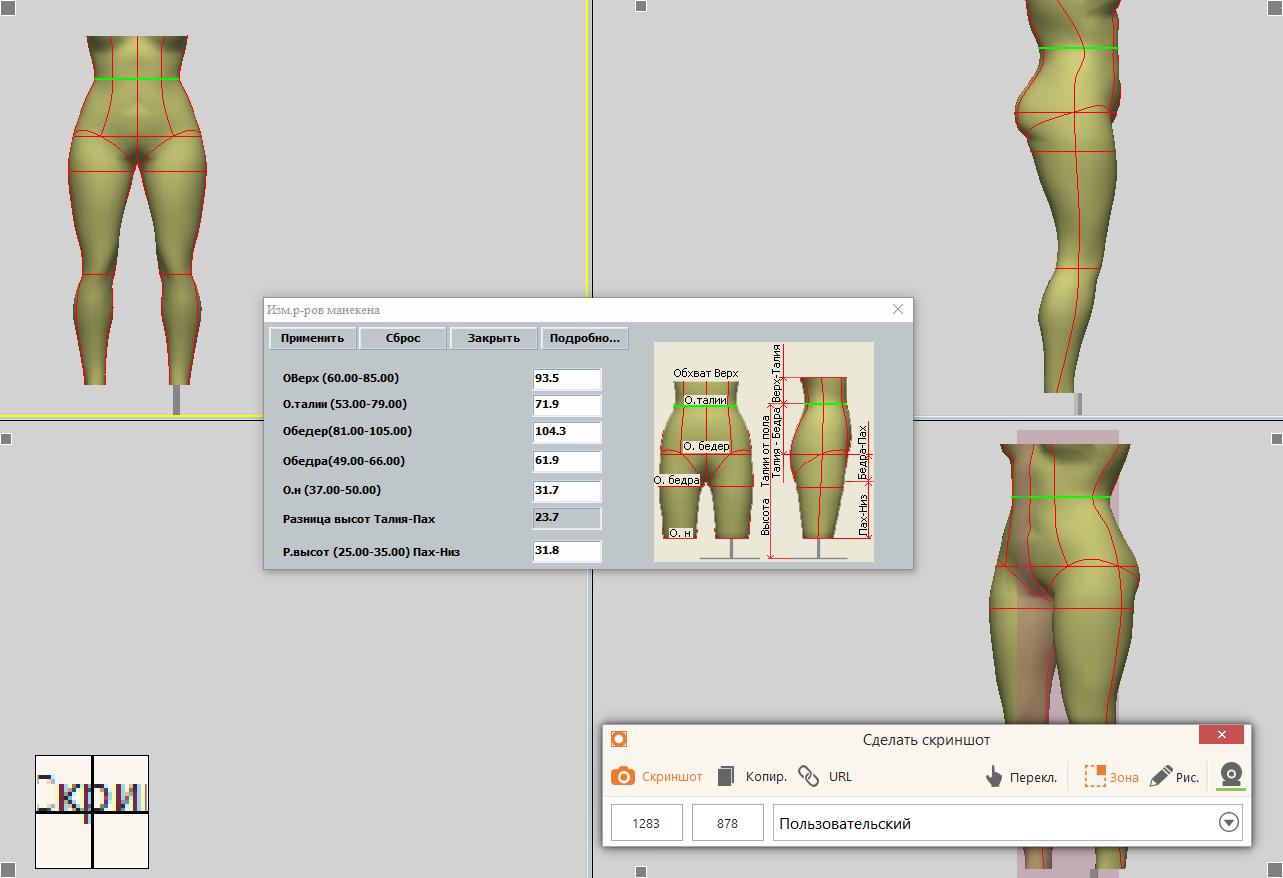The image size is (1283, 878).
Task: Open Подробно... detailed settings
Action: point(585,338)
